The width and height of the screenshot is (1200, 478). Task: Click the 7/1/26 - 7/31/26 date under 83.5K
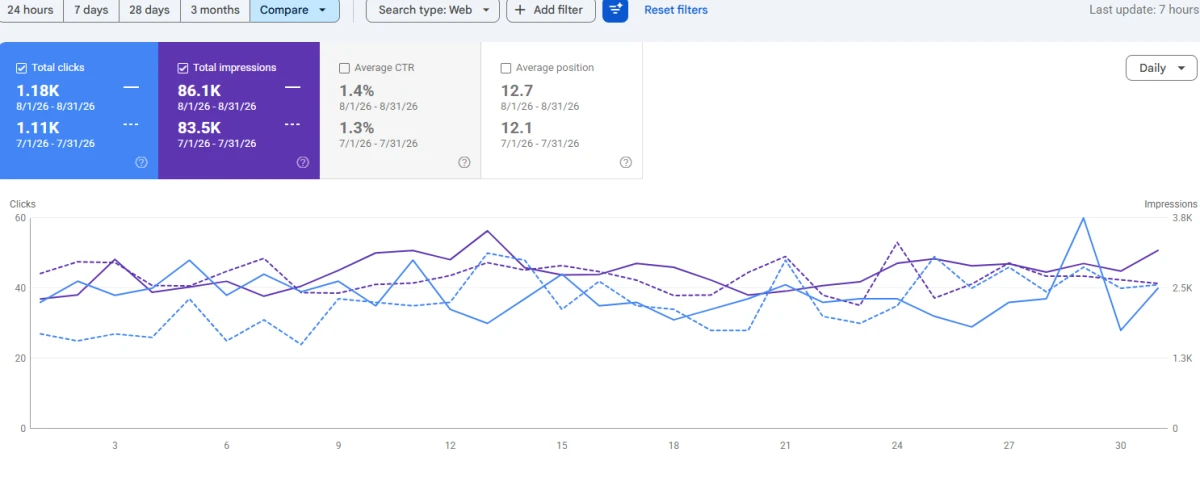pyautogui.click(x=217, y=143)
